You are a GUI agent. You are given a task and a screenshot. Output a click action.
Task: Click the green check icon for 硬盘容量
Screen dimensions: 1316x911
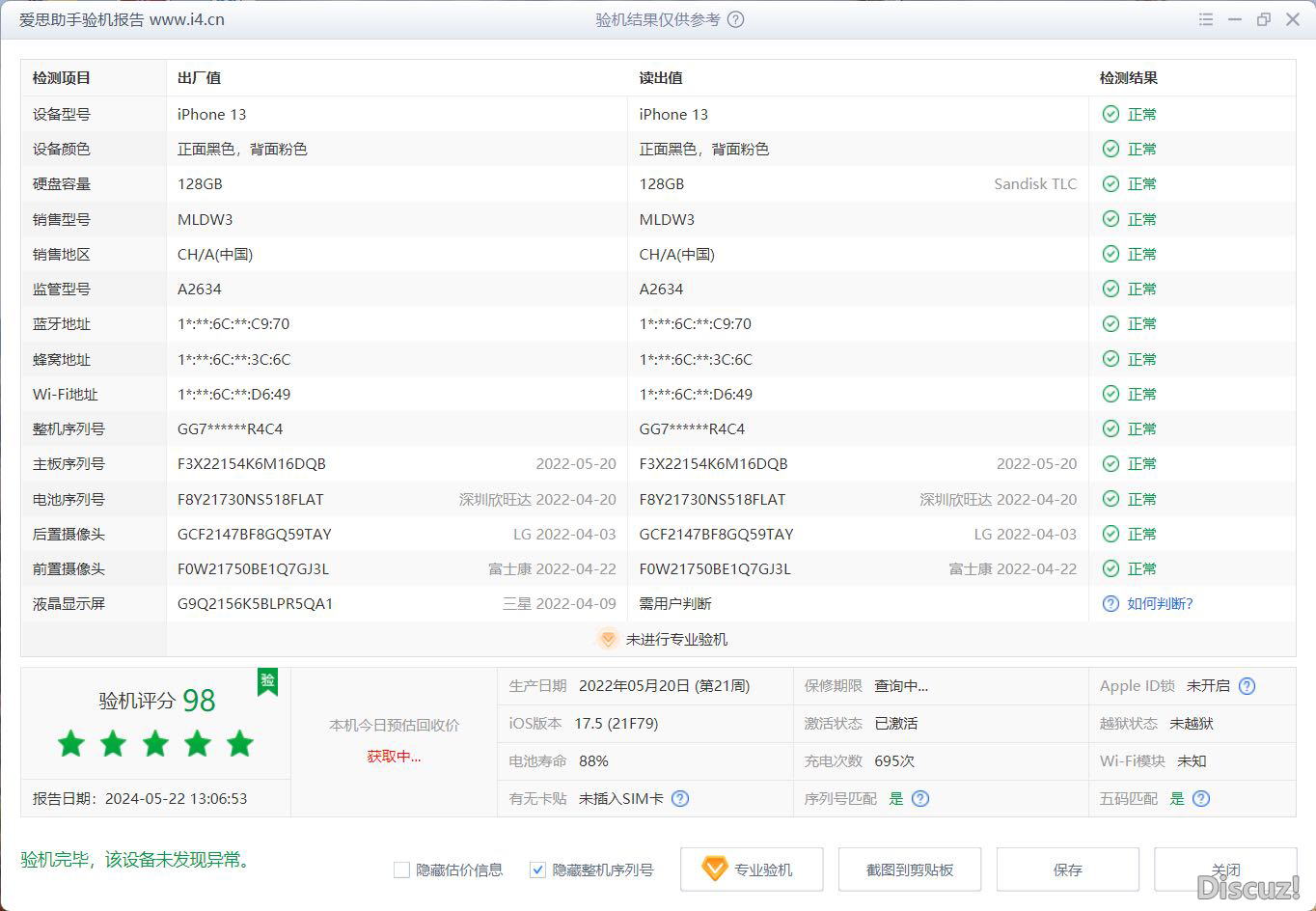click(x=1110, y=183)
